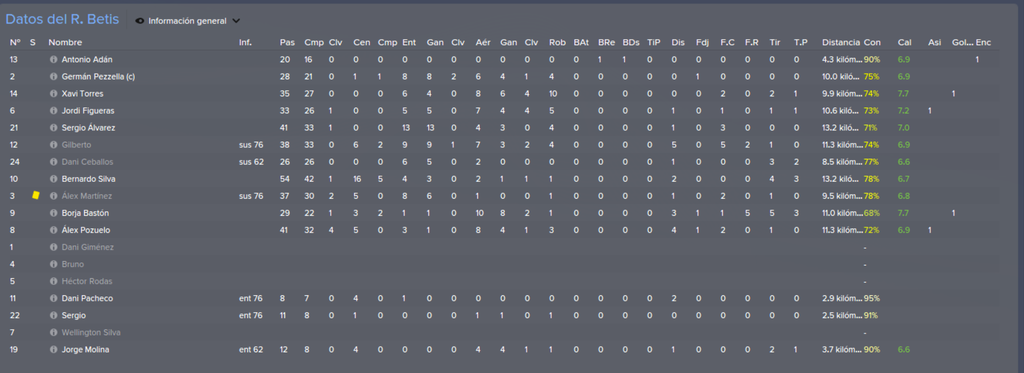Click info icon beside Bernardo Silva
Screen dimensions: 1024x373
click(x=54, y=178)
